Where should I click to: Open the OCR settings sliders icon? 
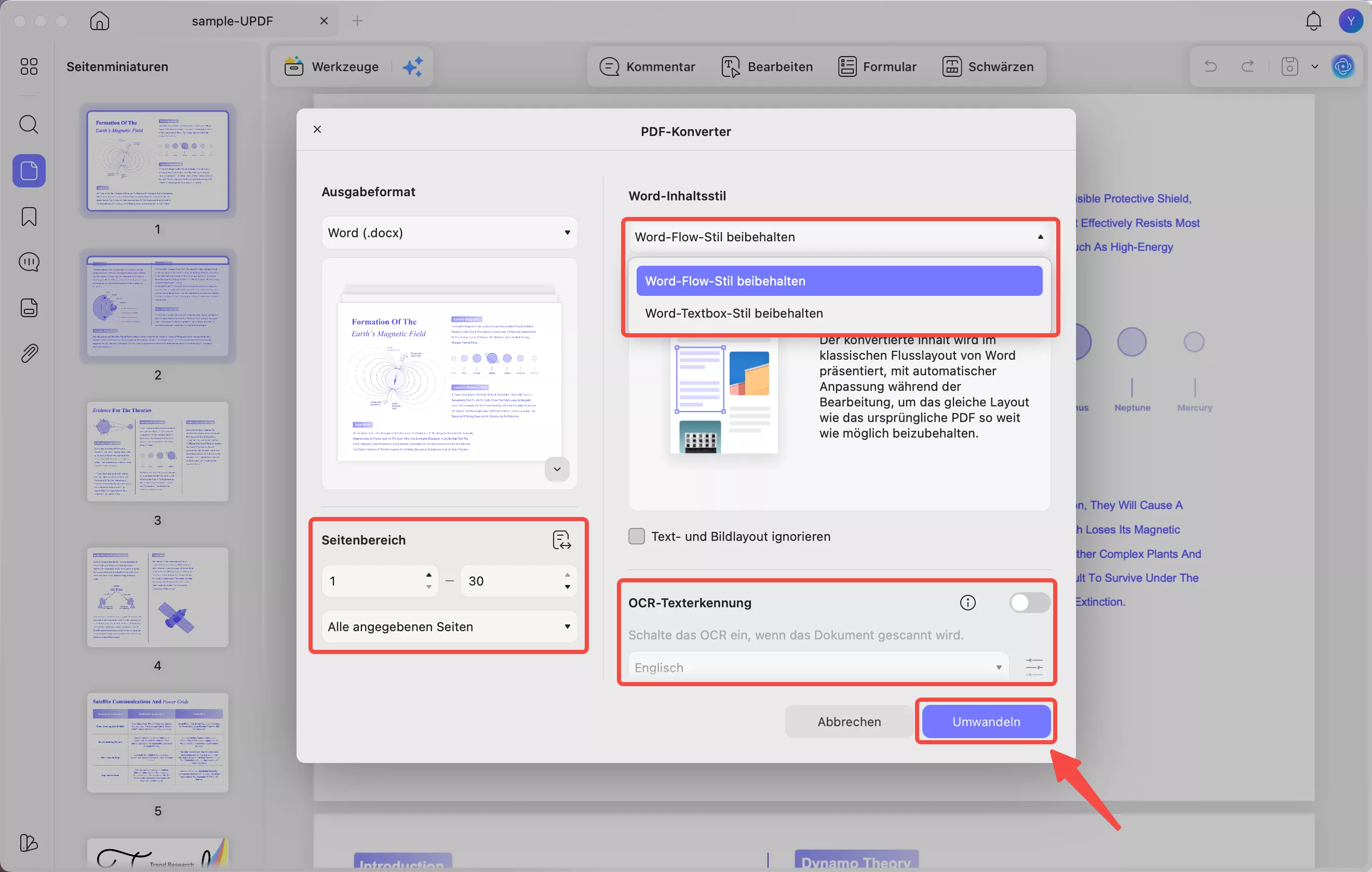tap(1034, 667)
